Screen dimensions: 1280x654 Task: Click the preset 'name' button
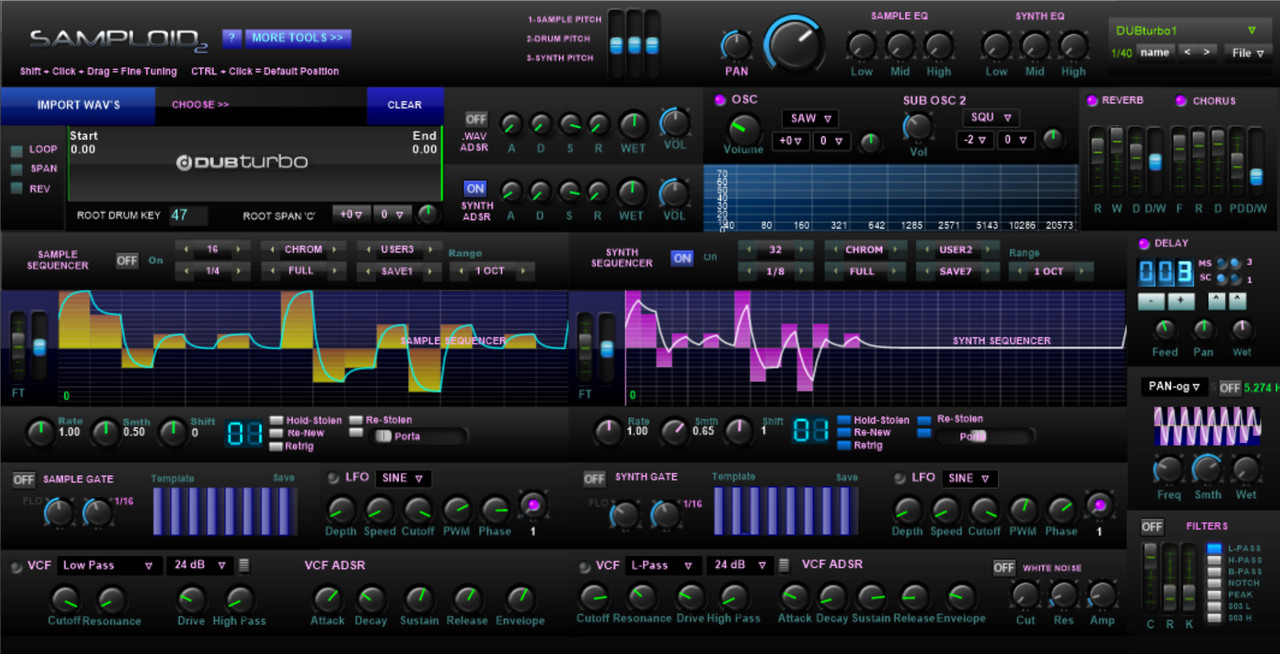(1155, 52)
